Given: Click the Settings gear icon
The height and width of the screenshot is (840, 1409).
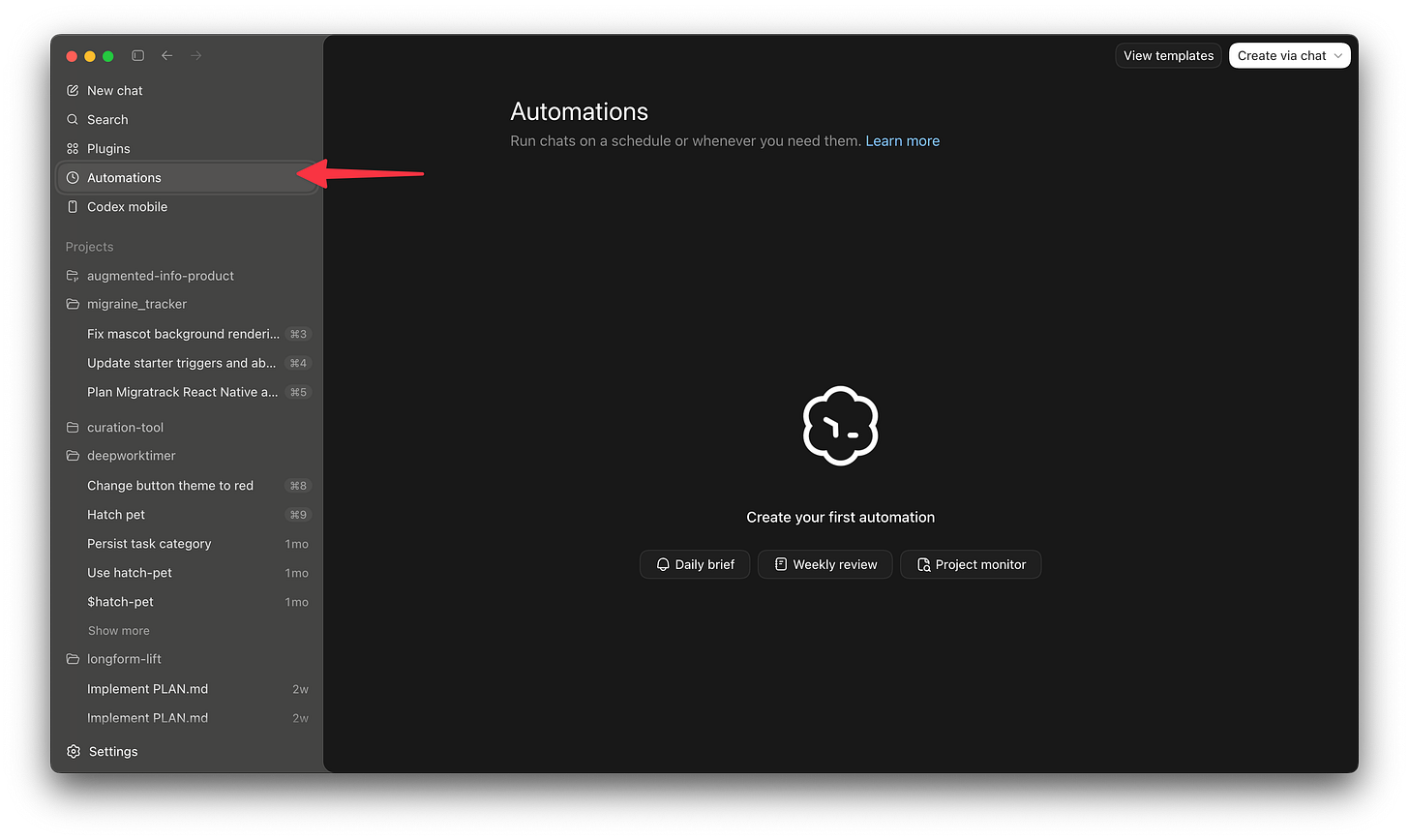Looking at the screenshot, I should pyautogui.click(x=74, y=752).
